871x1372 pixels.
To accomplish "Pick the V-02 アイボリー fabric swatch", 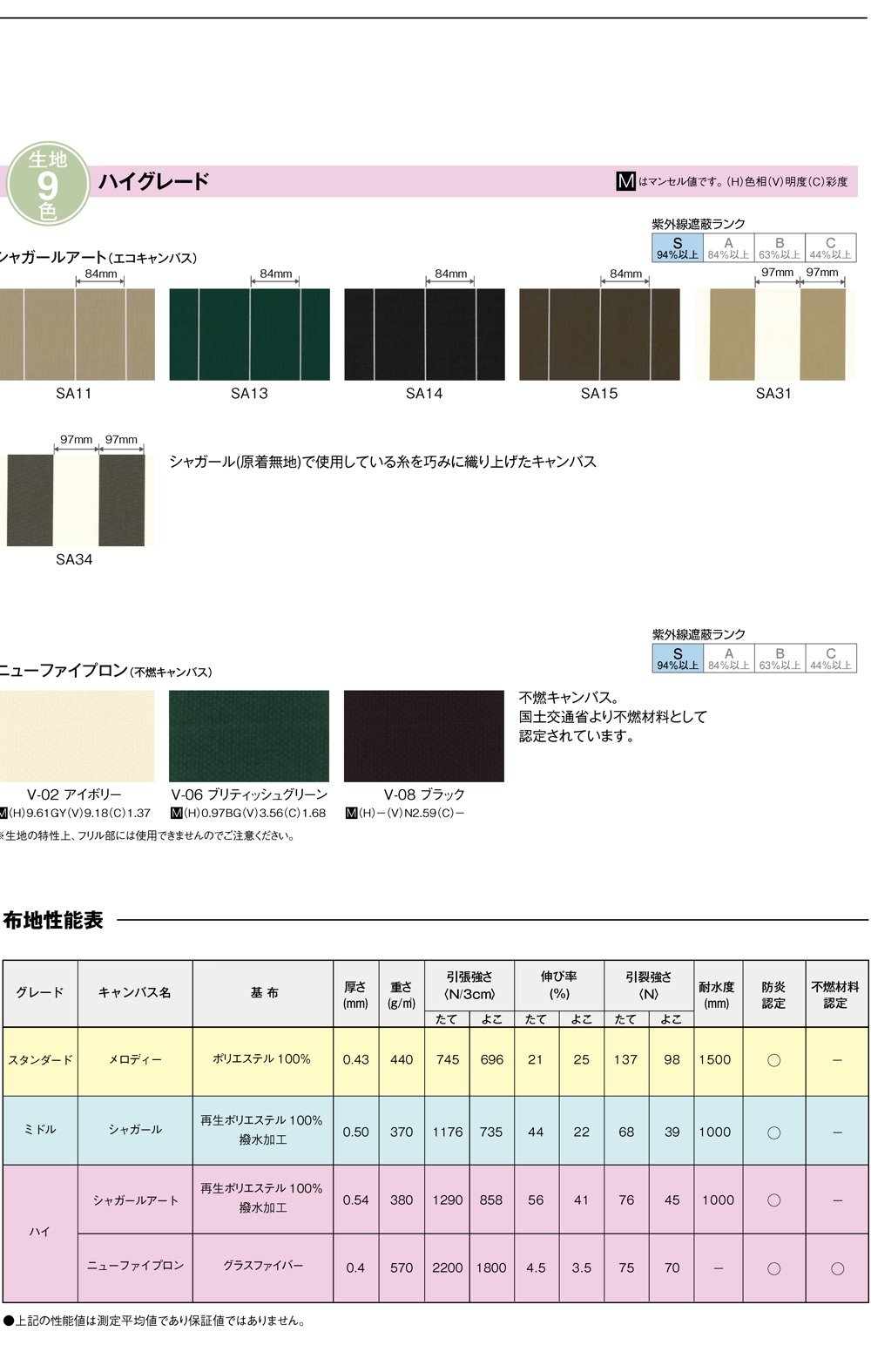I will click(x=77, y=736).
